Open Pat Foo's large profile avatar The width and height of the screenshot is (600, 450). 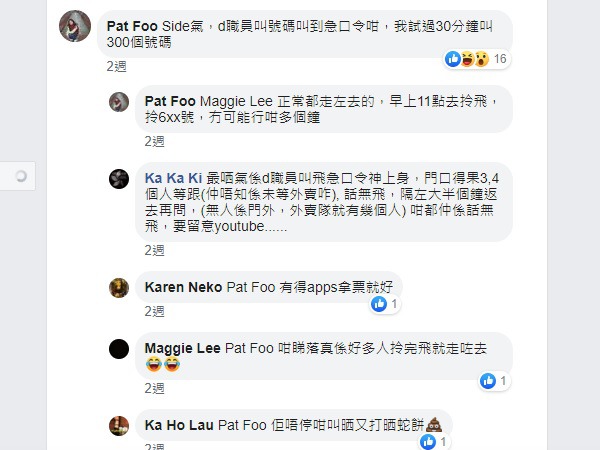[x=75, y=26]
